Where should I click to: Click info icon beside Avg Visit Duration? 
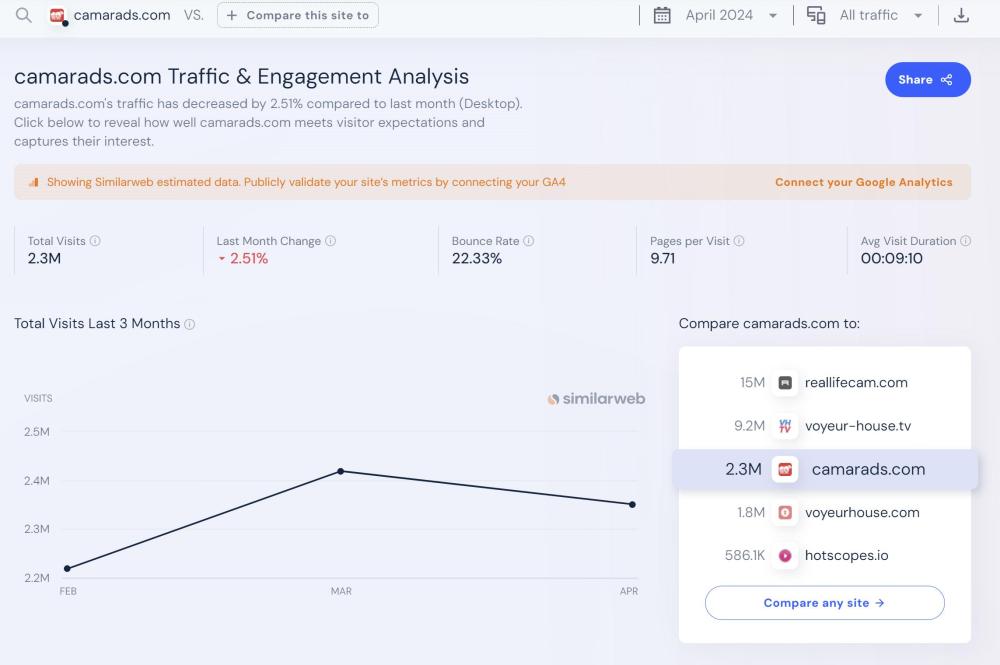pos(965,241)
